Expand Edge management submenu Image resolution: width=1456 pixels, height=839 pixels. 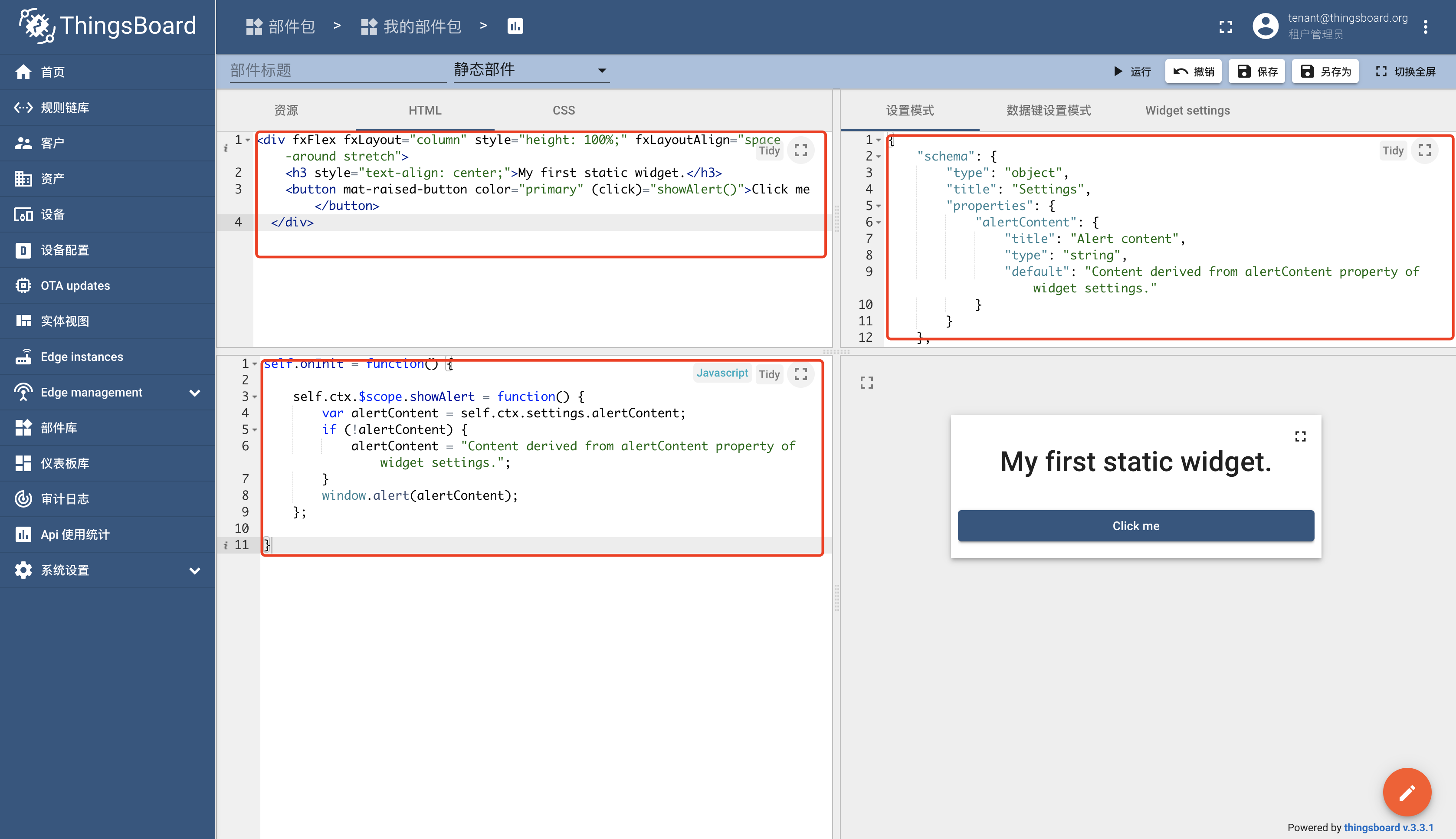[x=195, y=393]
